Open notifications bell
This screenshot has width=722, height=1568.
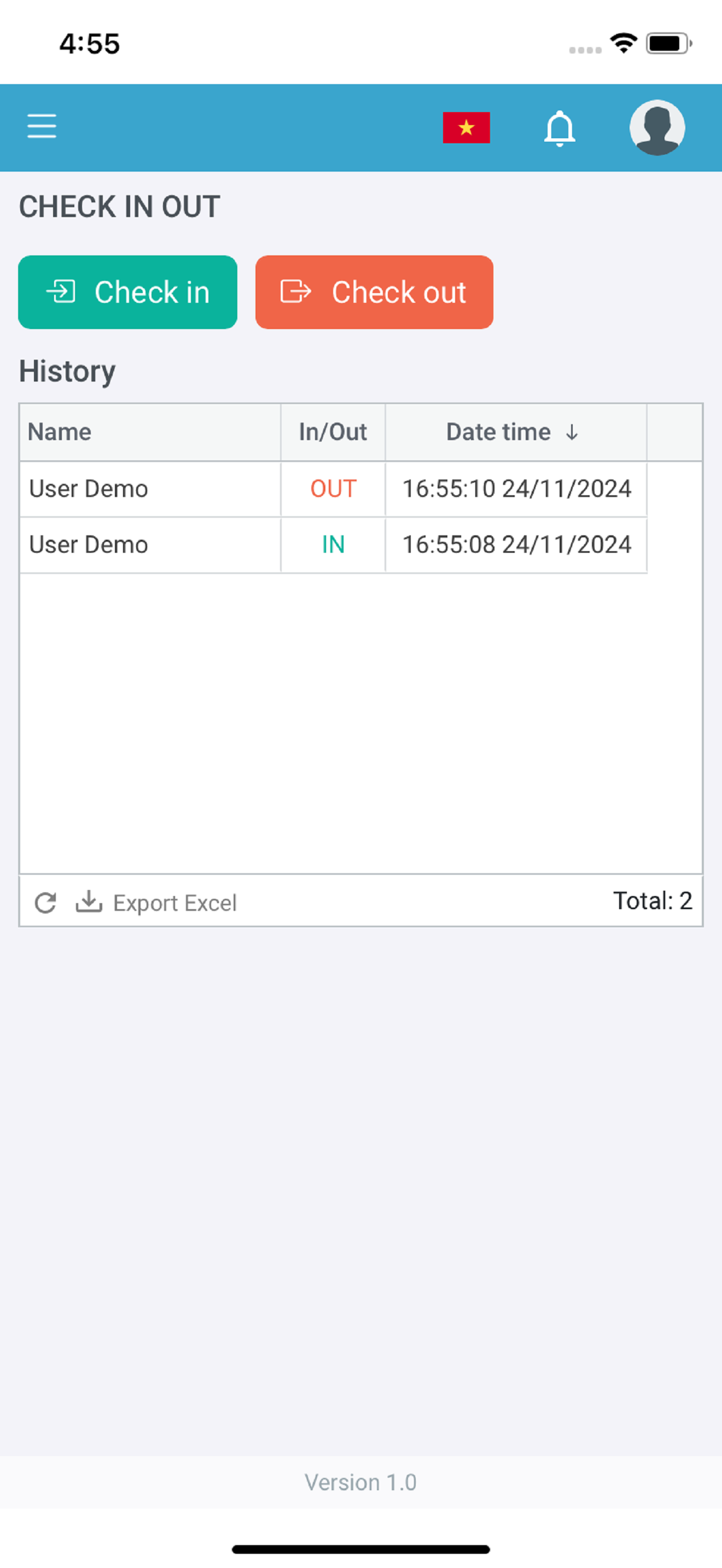click(560, 128)
